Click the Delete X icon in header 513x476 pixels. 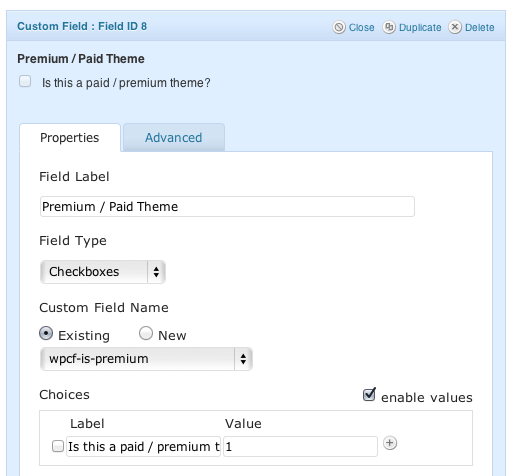coord(455,27)
